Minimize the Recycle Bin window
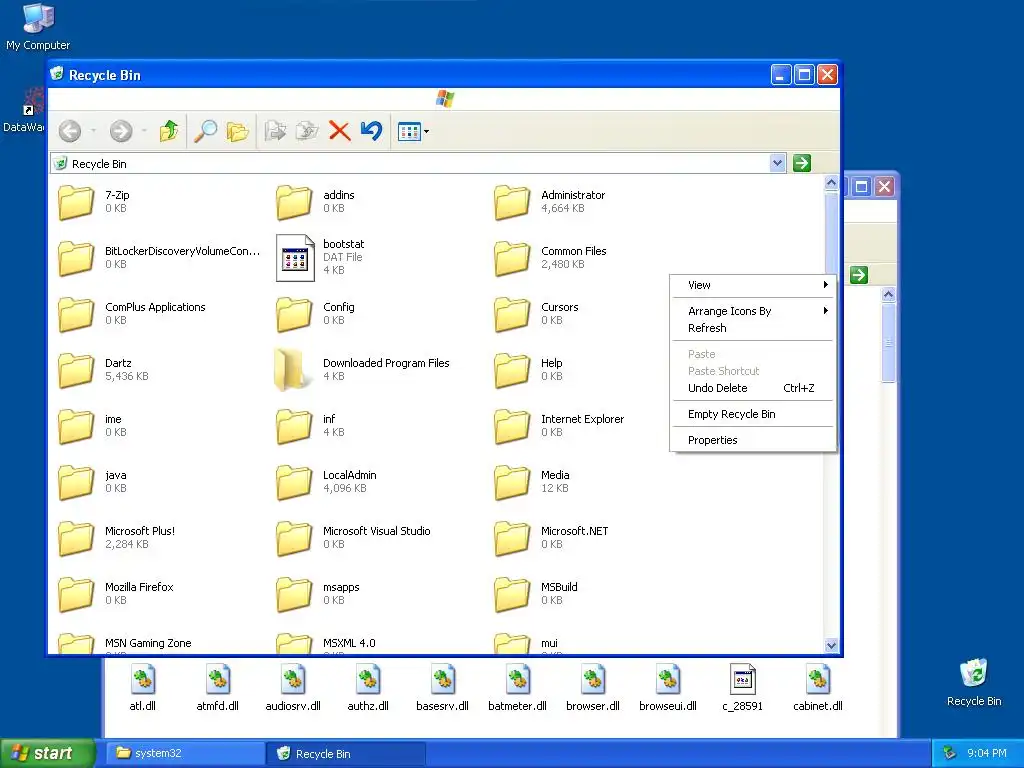1024x768 pixels. pos(781,75)
